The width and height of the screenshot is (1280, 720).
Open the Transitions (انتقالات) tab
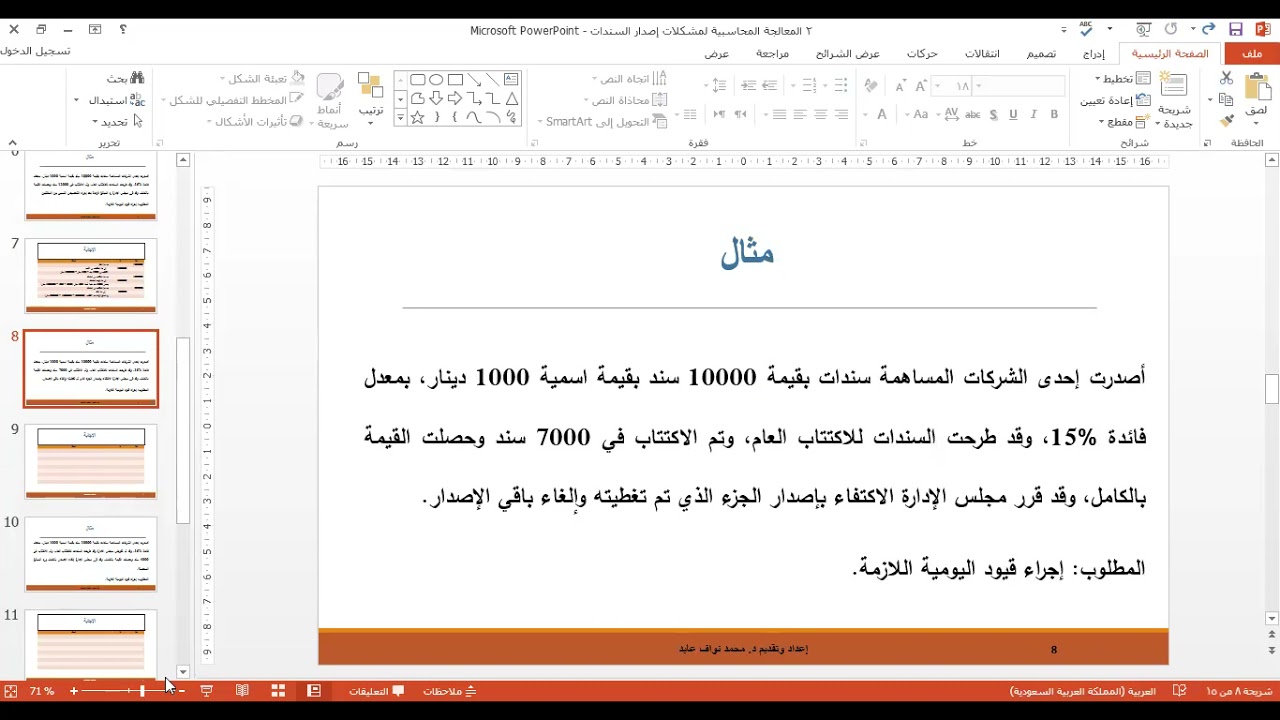(x=982, y=54)
